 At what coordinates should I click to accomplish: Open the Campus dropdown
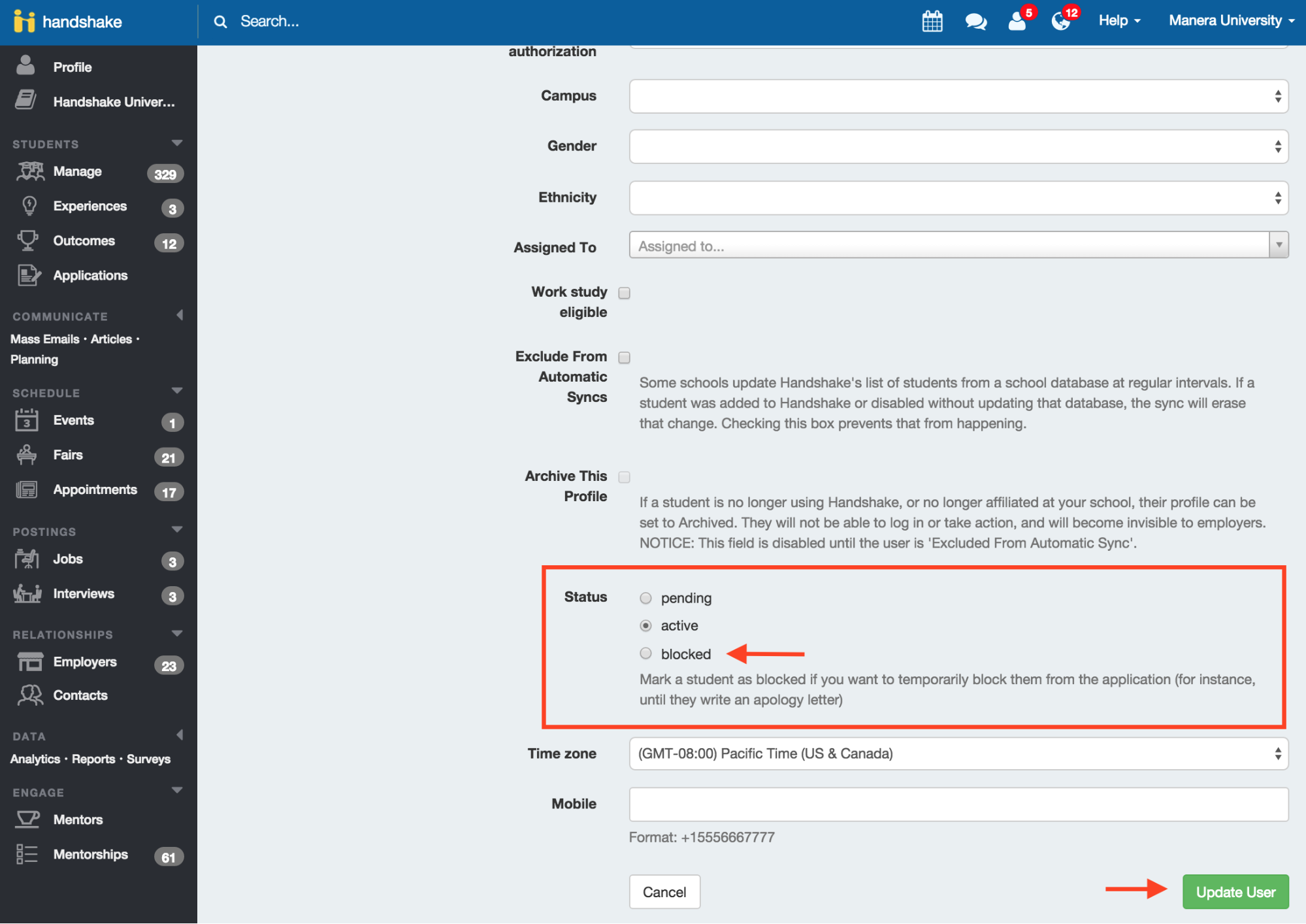click(x=958, y=96)
